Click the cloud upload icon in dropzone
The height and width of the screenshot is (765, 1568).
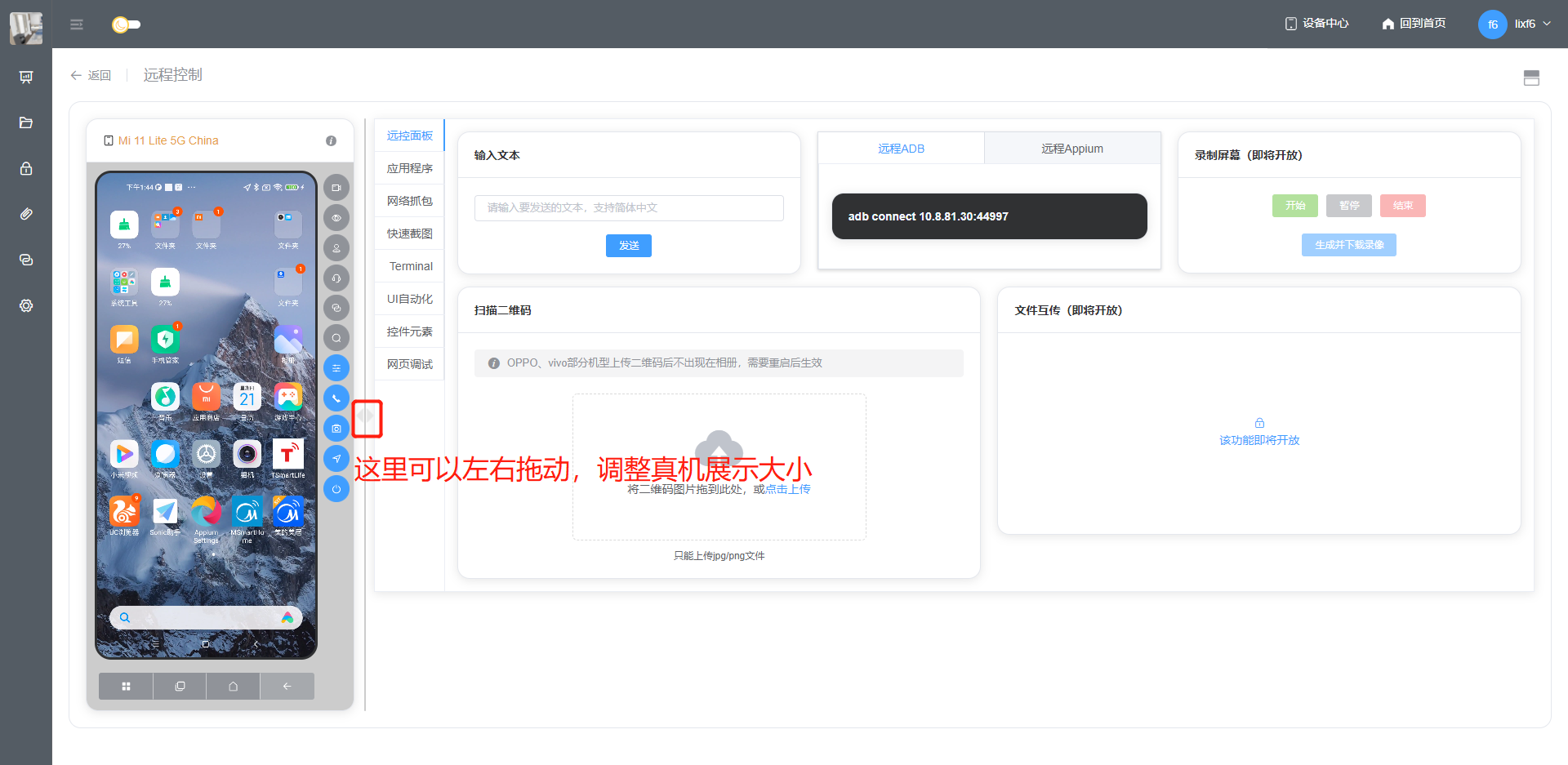(719, 449)
